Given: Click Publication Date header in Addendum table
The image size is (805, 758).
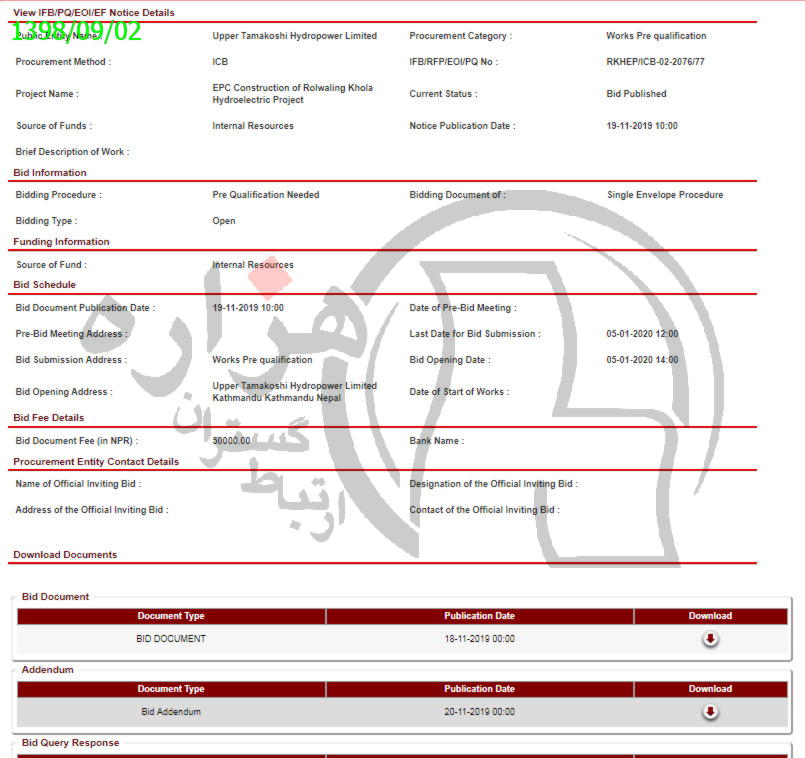Looking at the screenshot, I should point(479,689).
